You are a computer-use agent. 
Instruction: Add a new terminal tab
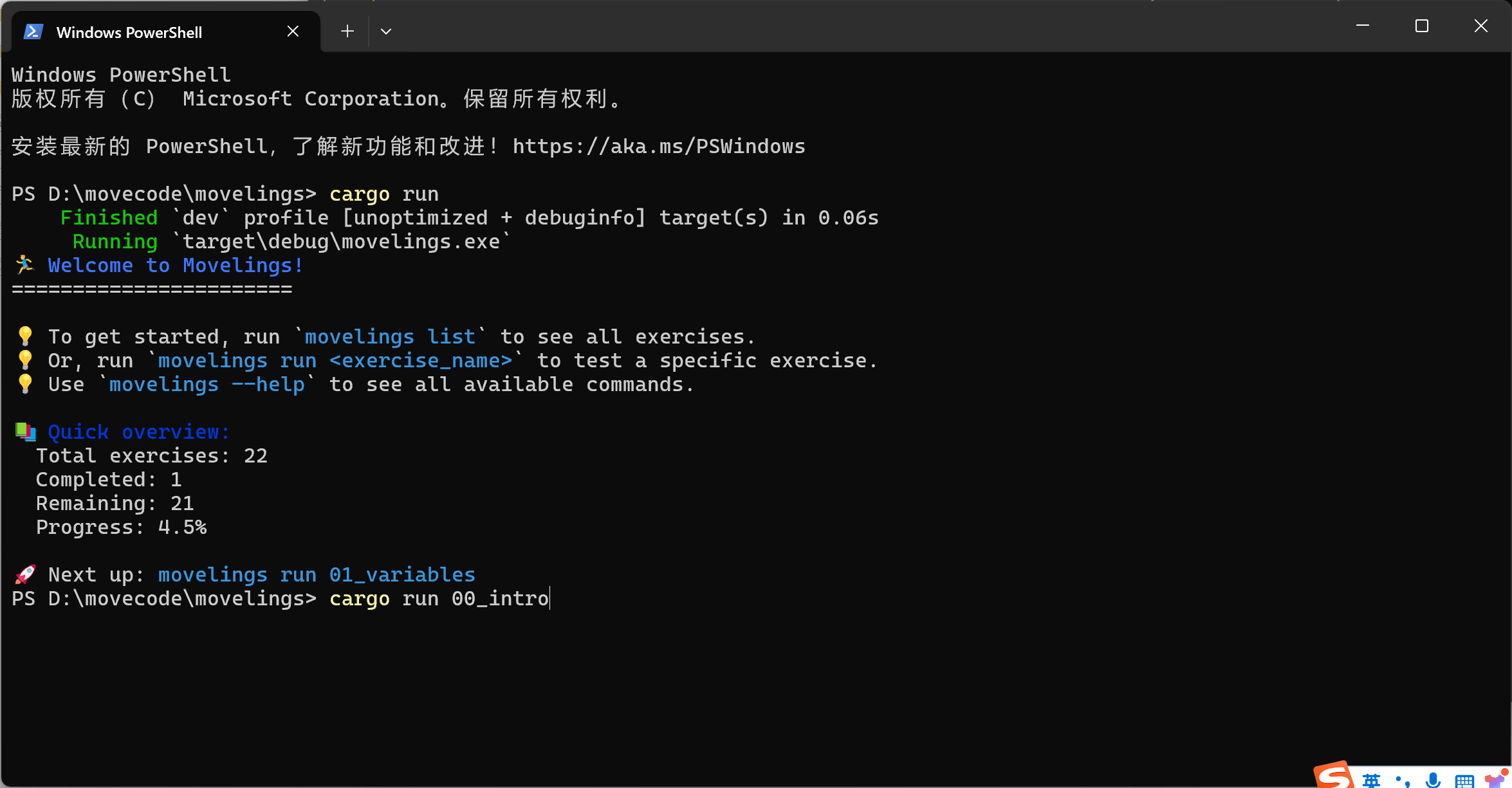coord(347,31)
